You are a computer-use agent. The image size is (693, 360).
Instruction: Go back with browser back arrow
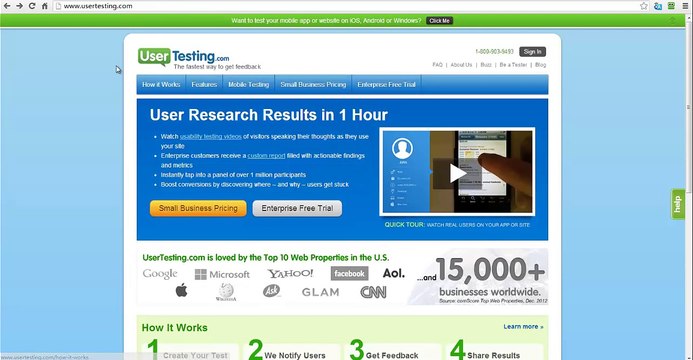pyautogui.click(x=7, y=6)
